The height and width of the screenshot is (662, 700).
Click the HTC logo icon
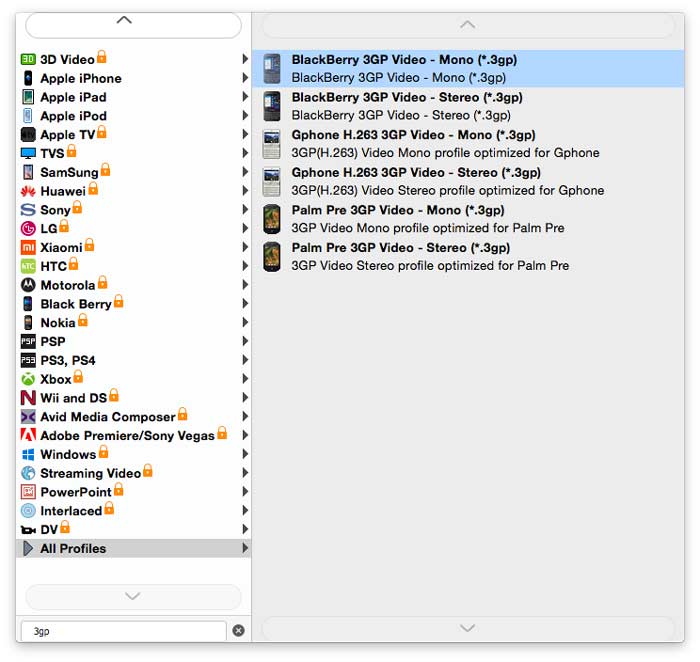tap(28, 266)
